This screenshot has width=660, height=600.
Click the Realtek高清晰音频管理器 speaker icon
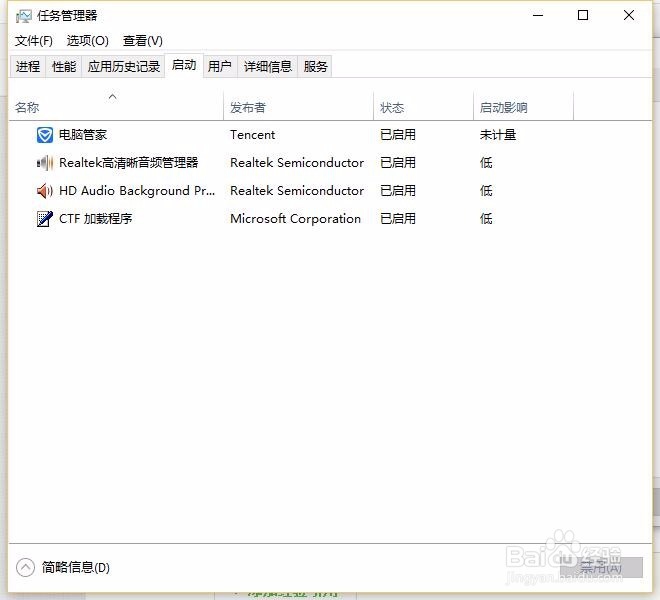[x=45, y=163]
